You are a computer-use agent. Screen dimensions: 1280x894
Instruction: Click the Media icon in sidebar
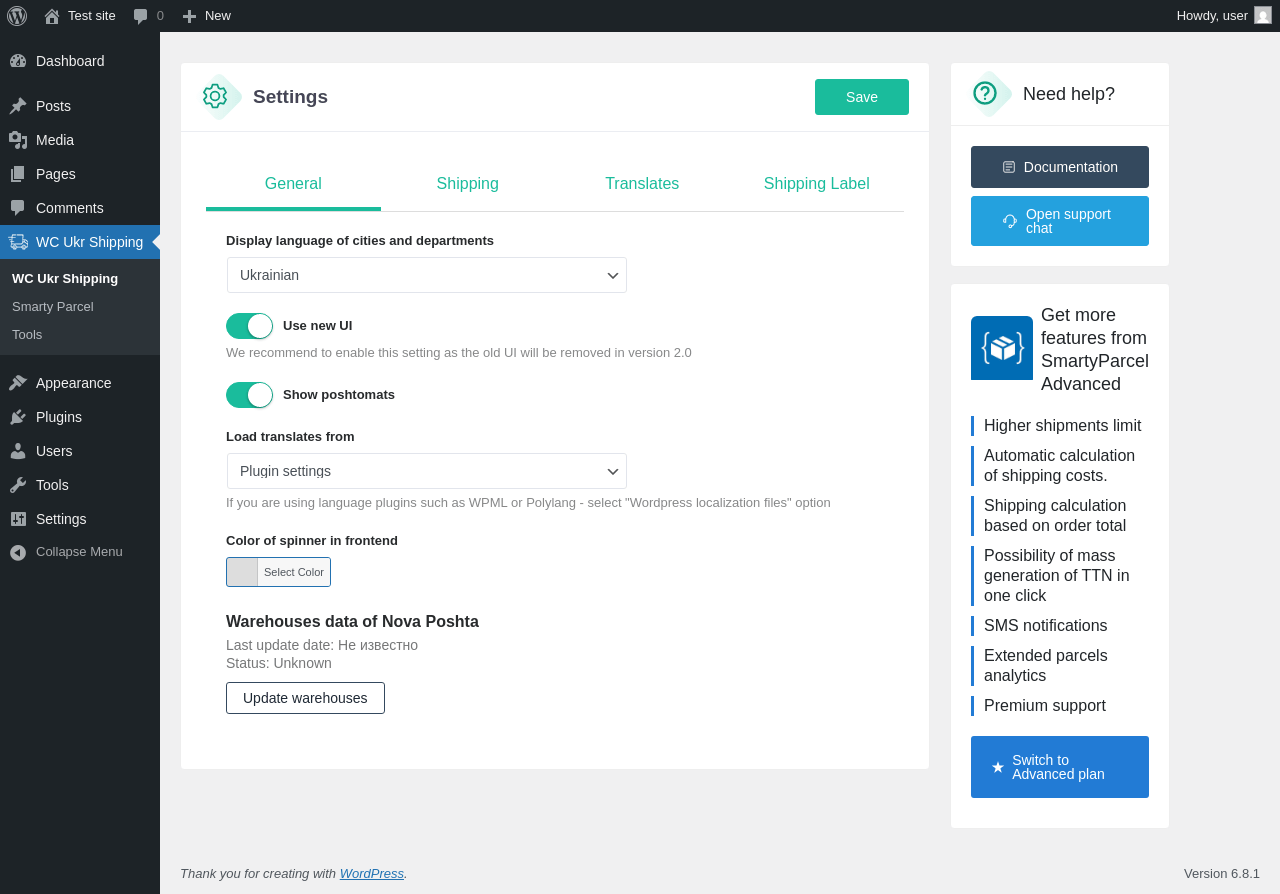coord(18,140)
